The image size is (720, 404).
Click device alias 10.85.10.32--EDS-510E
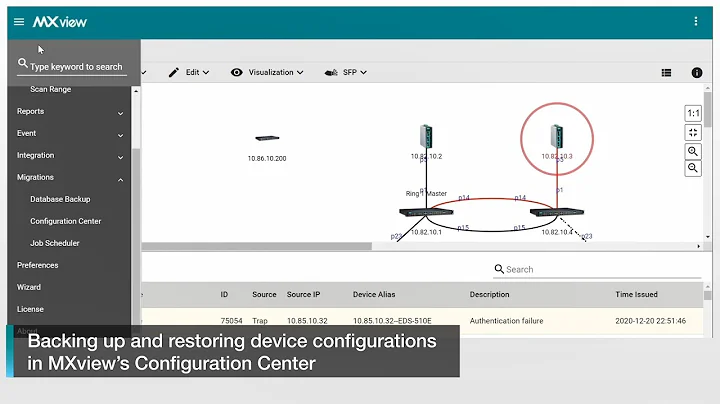(392, 321)
